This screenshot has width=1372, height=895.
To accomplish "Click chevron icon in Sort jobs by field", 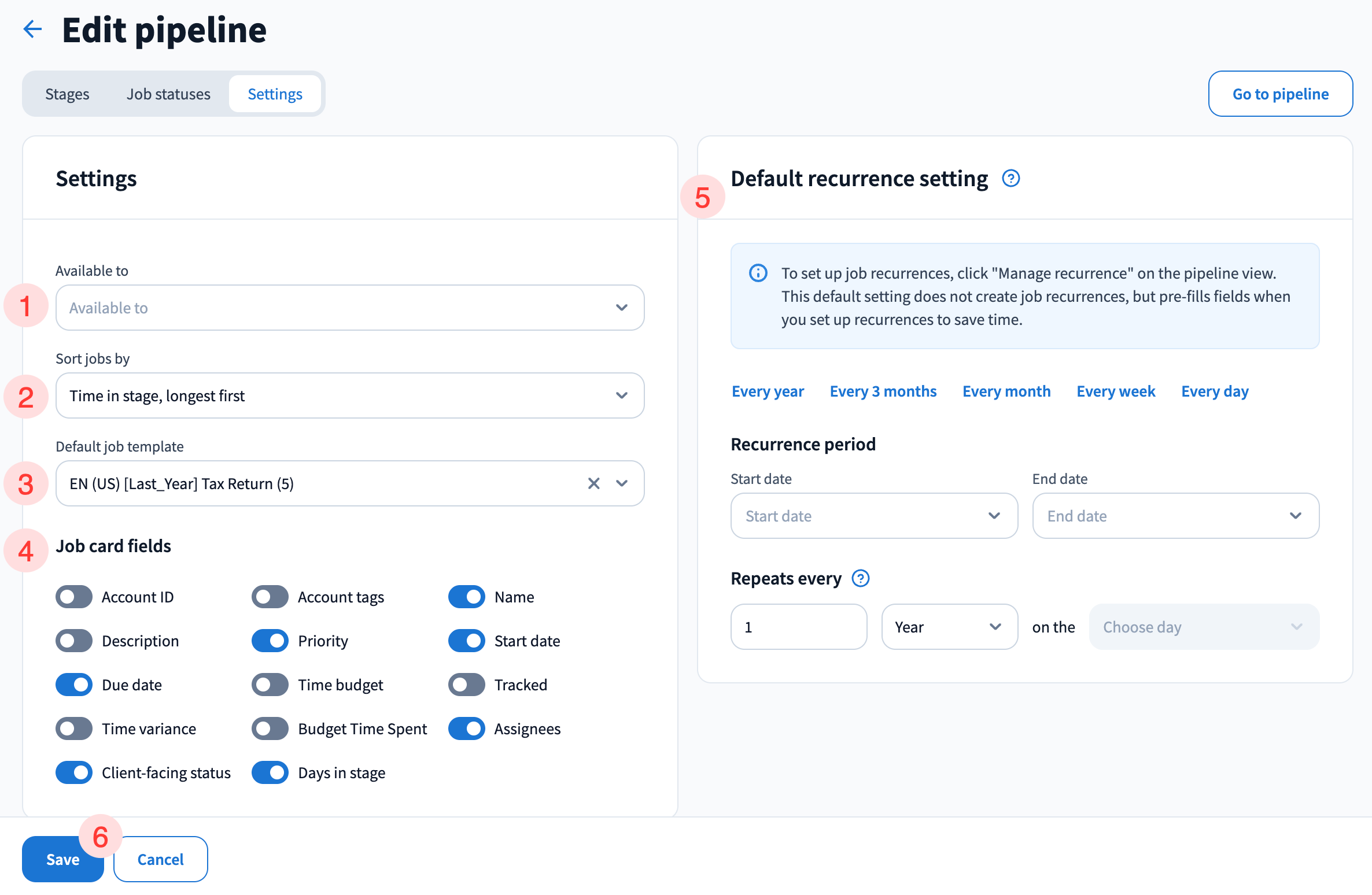I will [621, 395].
